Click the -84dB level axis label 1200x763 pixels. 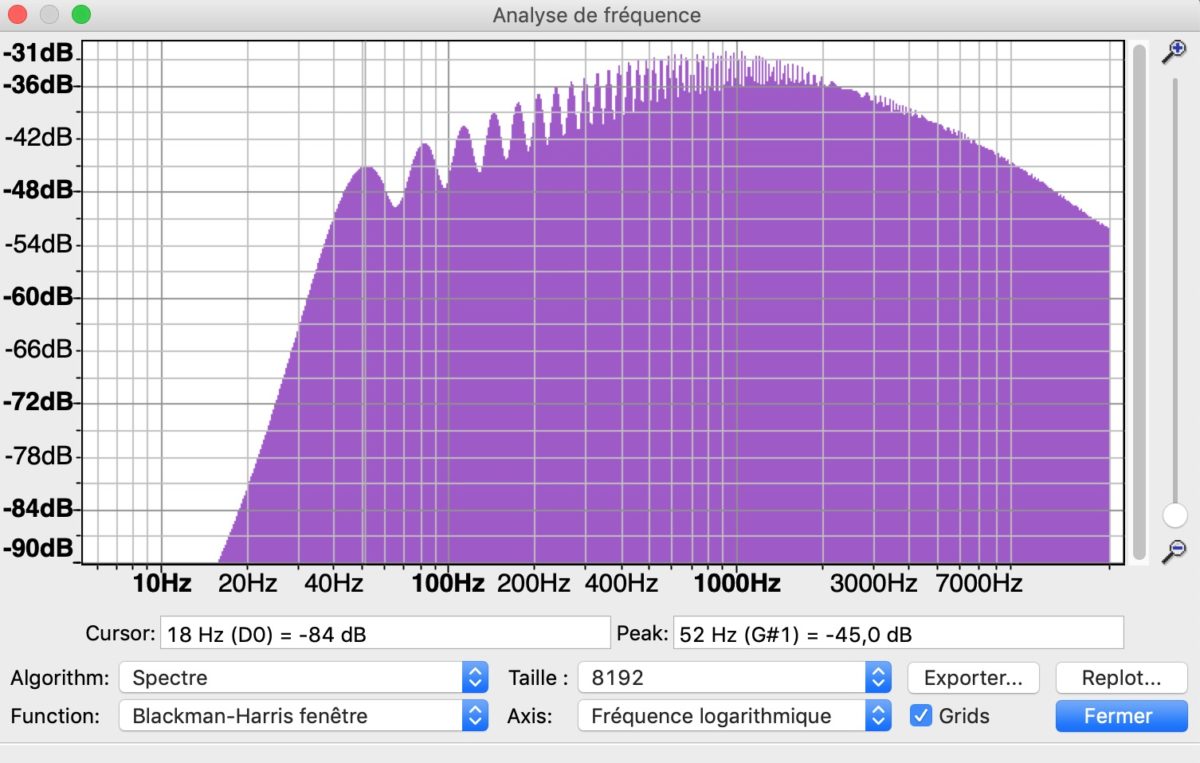[x=38, y=509]
